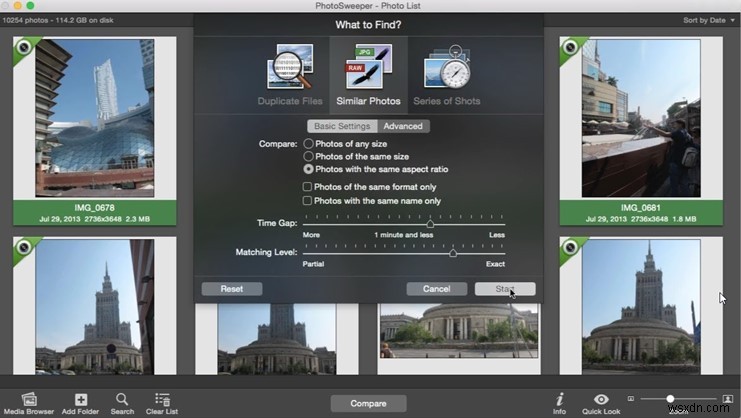Adjust the Time Gap slider handle

430,224
